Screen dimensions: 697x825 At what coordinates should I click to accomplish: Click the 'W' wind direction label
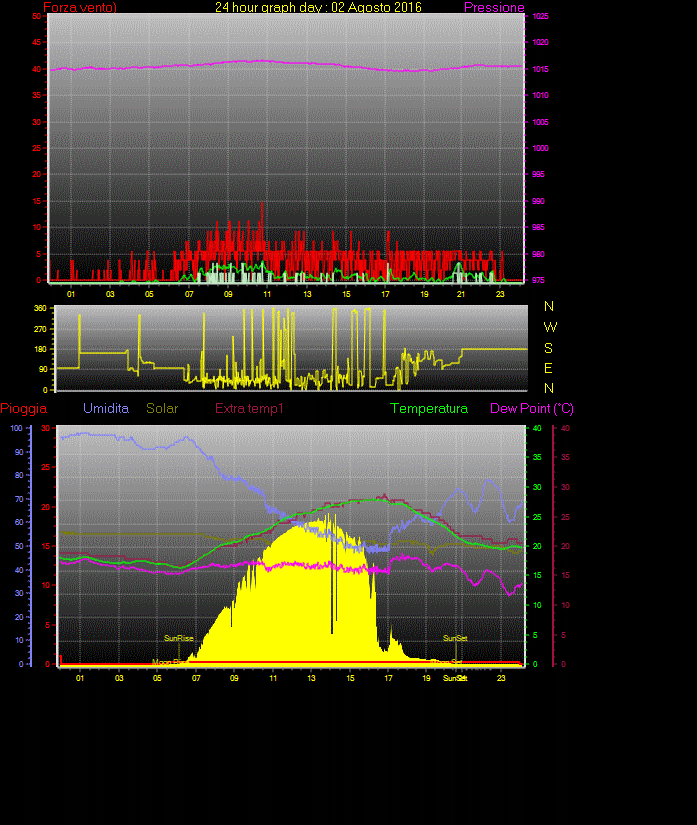[550, 327]
